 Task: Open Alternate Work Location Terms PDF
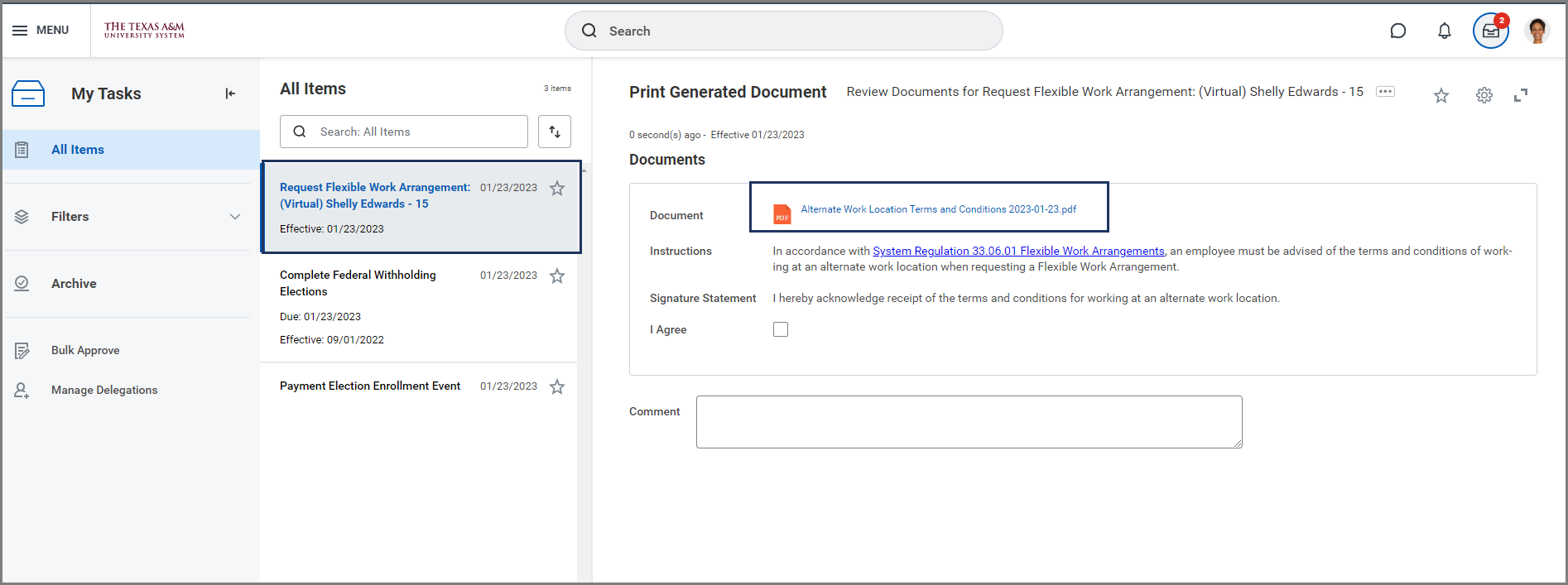click(x=938, y=209)
